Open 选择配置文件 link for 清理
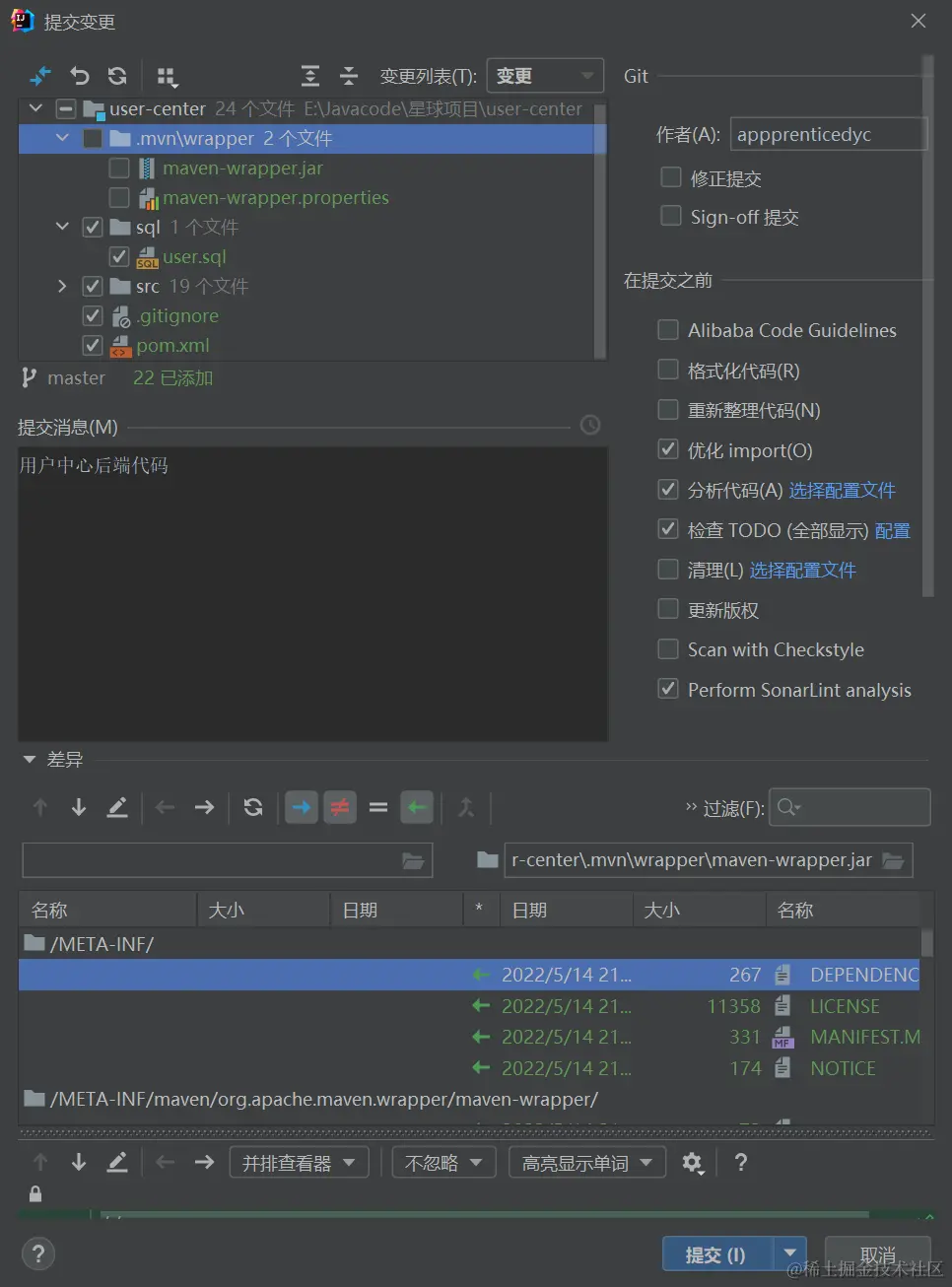The height and width of the screenshot is (1287, 952). pyautogui.click(x=802, y=570)
